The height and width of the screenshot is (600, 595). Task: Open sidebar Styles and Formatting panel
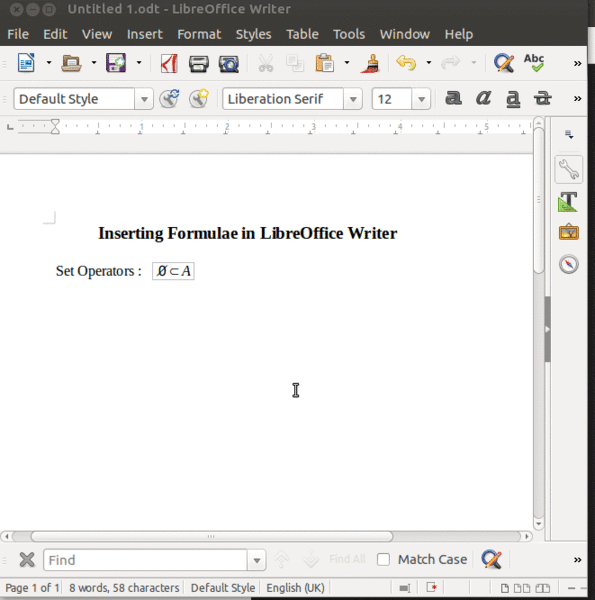[x=569, y=201]
